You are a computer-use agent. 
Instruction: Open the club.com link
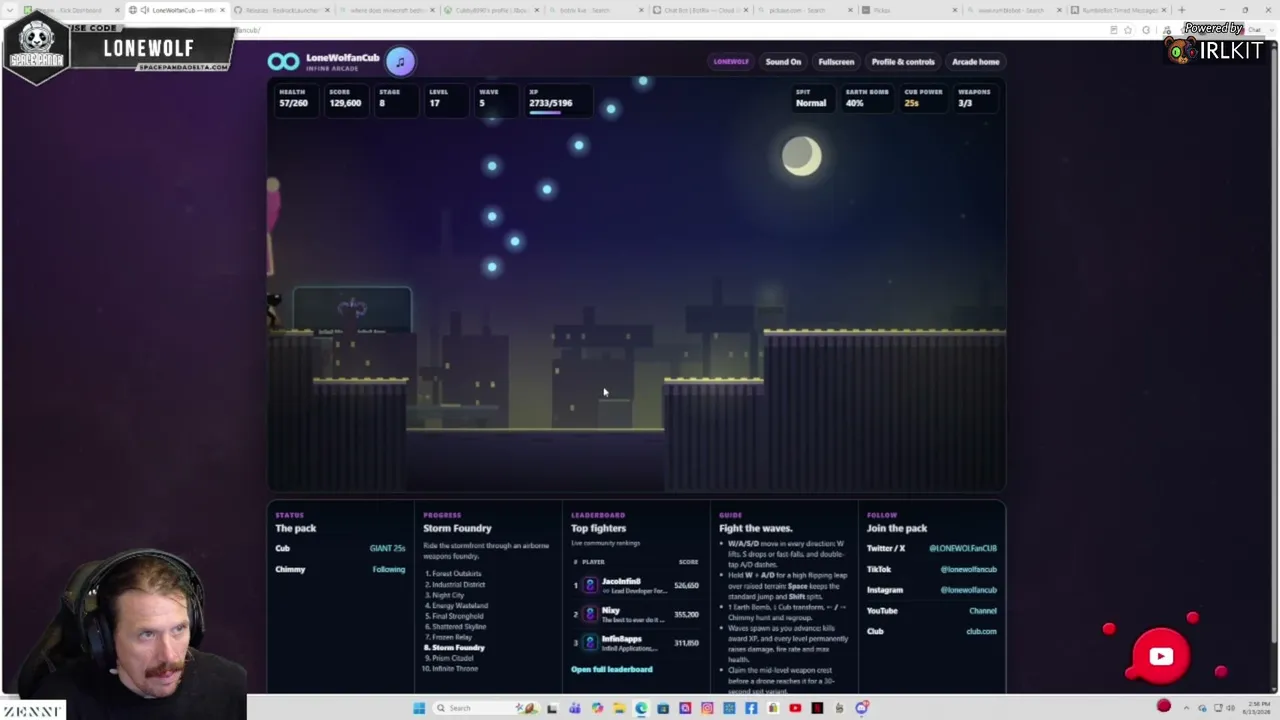click(x=981, y=631)
